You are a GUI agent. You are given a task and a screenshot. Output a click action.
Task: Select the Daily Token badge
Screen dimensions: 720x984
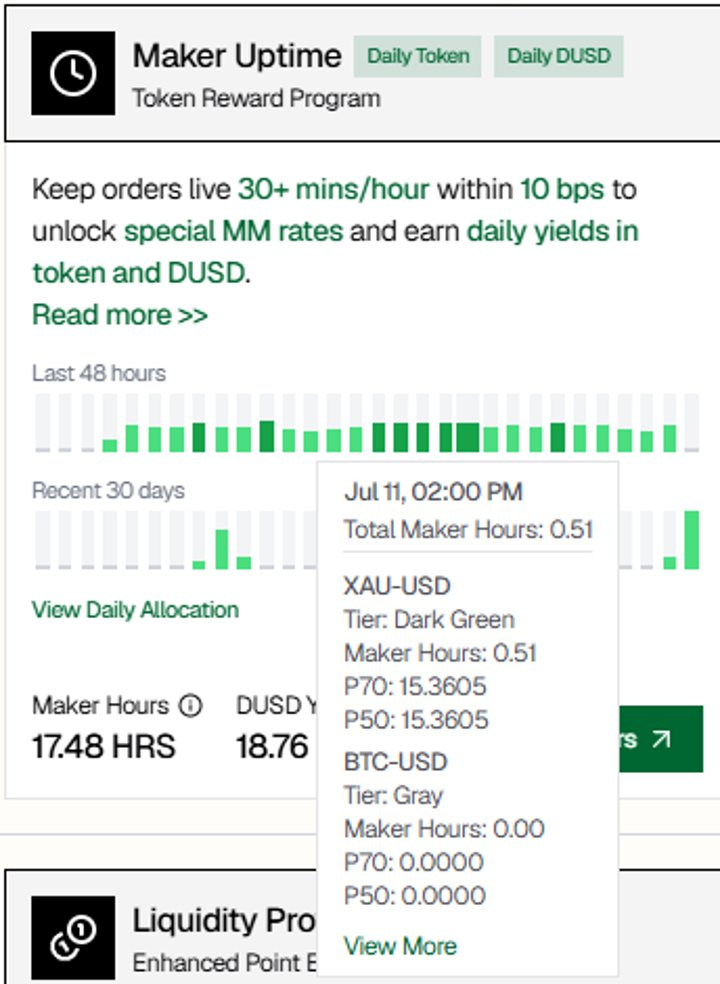point(417,56)
